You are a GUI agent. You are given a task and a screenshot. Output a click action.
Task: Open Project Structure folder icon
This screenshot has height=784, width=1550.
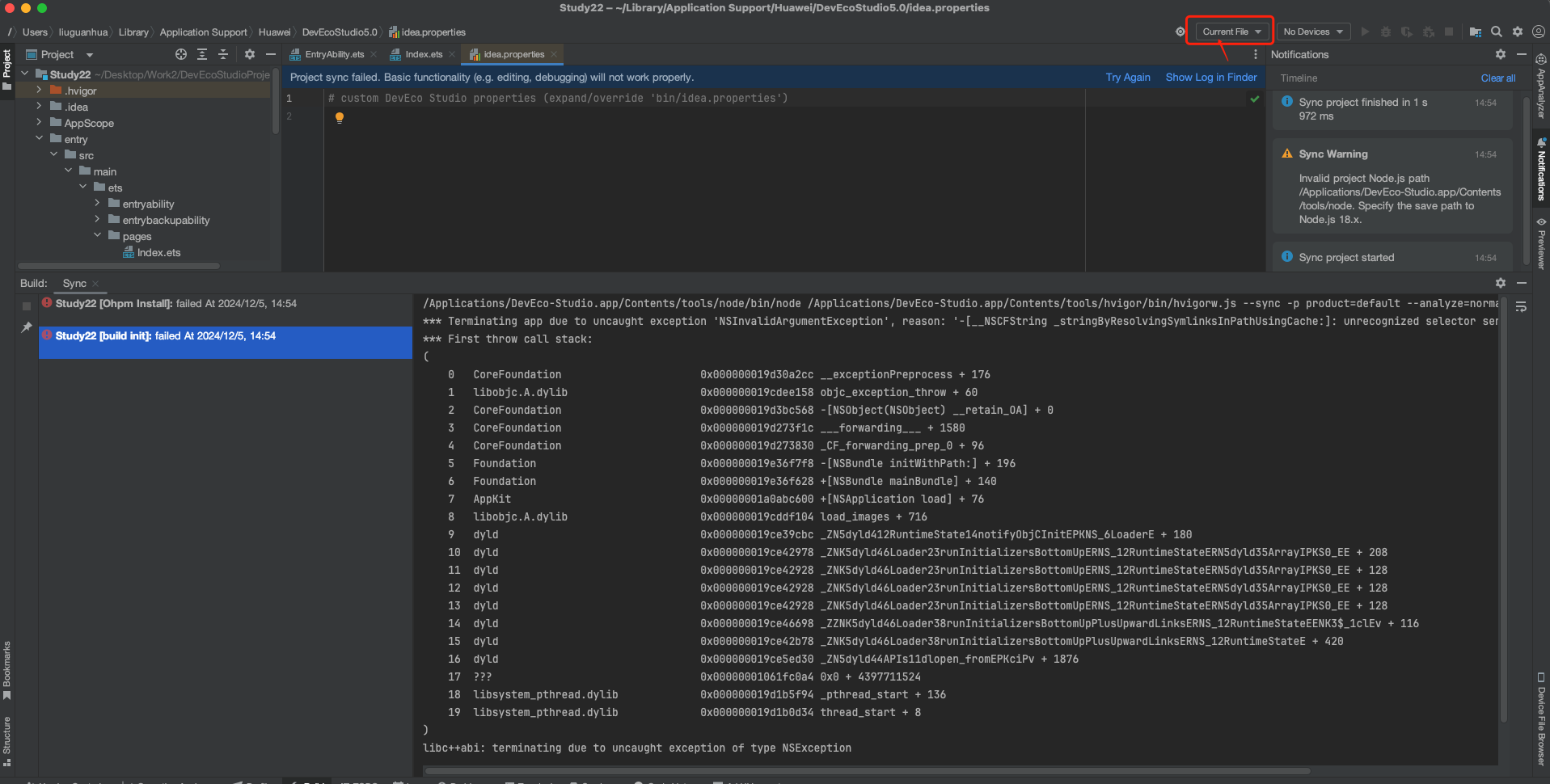1475,32
